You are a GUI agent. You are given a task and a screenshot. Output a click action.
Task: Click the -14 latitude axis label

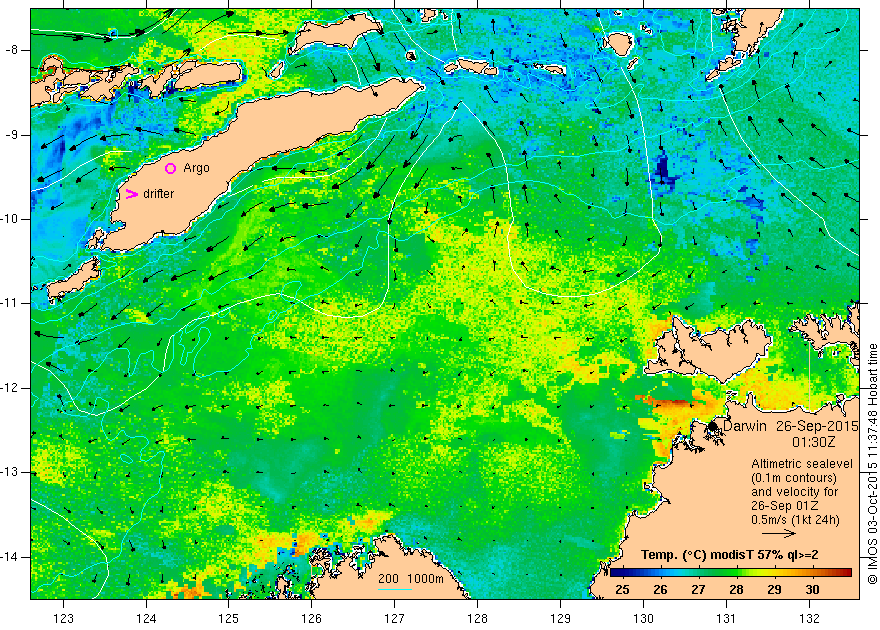coord(11,557)
